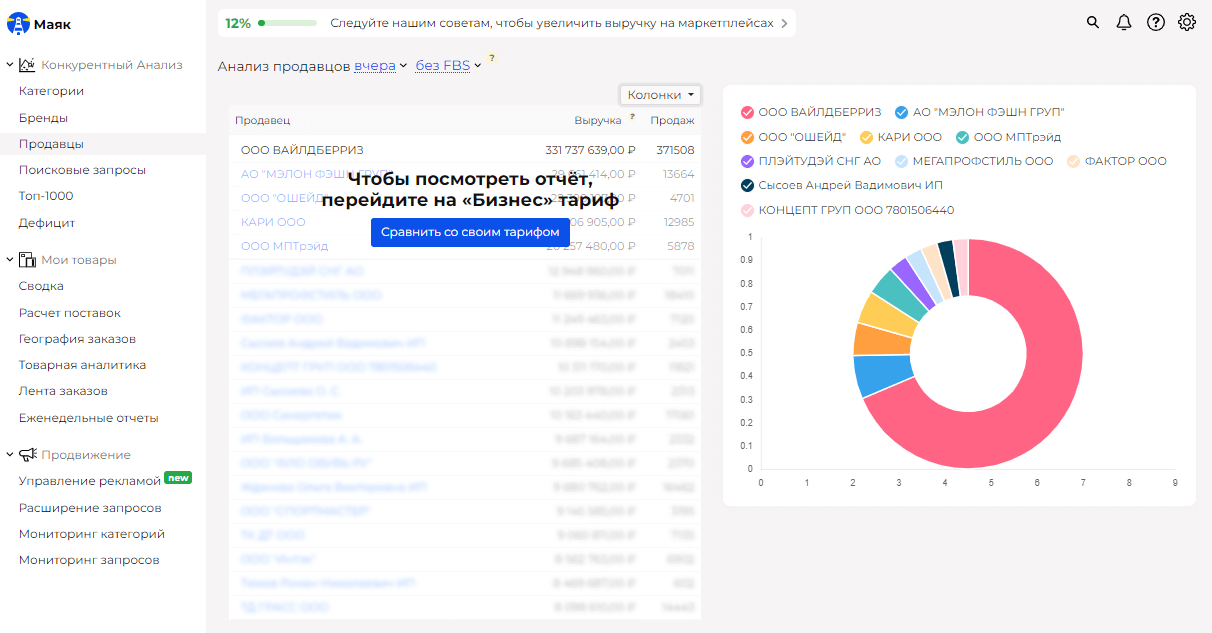The width and height of the screenshot is (1212, 633).
Task: Open Топ-1000 menu item
Action: coord(46,196)
